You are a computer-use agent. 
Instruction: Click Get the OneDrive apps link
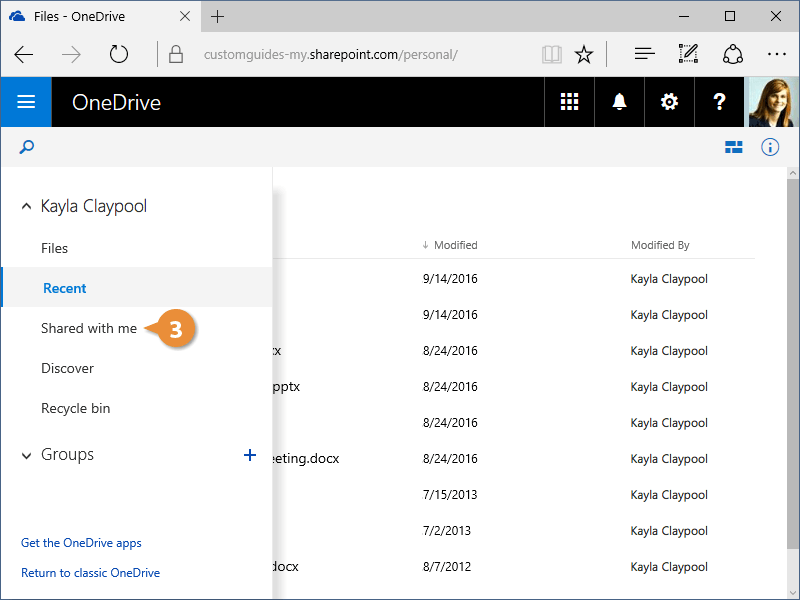click(81, 543)
